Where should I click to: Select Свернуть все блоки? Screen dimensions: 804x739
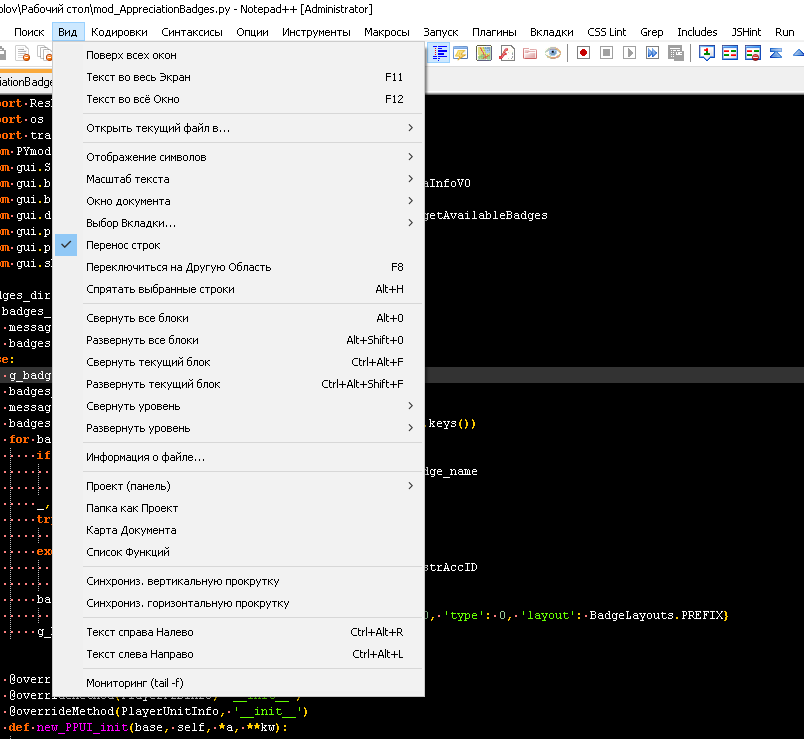[238, 318]
